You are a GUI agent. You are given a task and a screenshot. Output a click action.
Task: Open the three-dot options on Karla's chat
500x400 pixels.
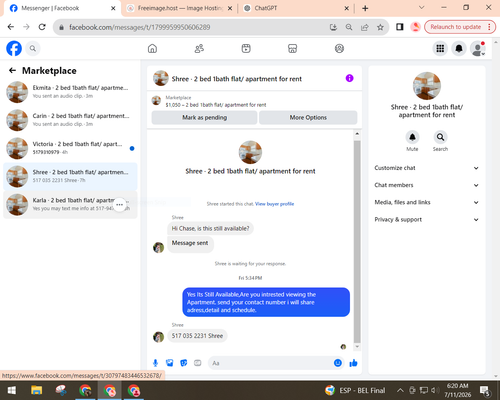coord(120,205)
